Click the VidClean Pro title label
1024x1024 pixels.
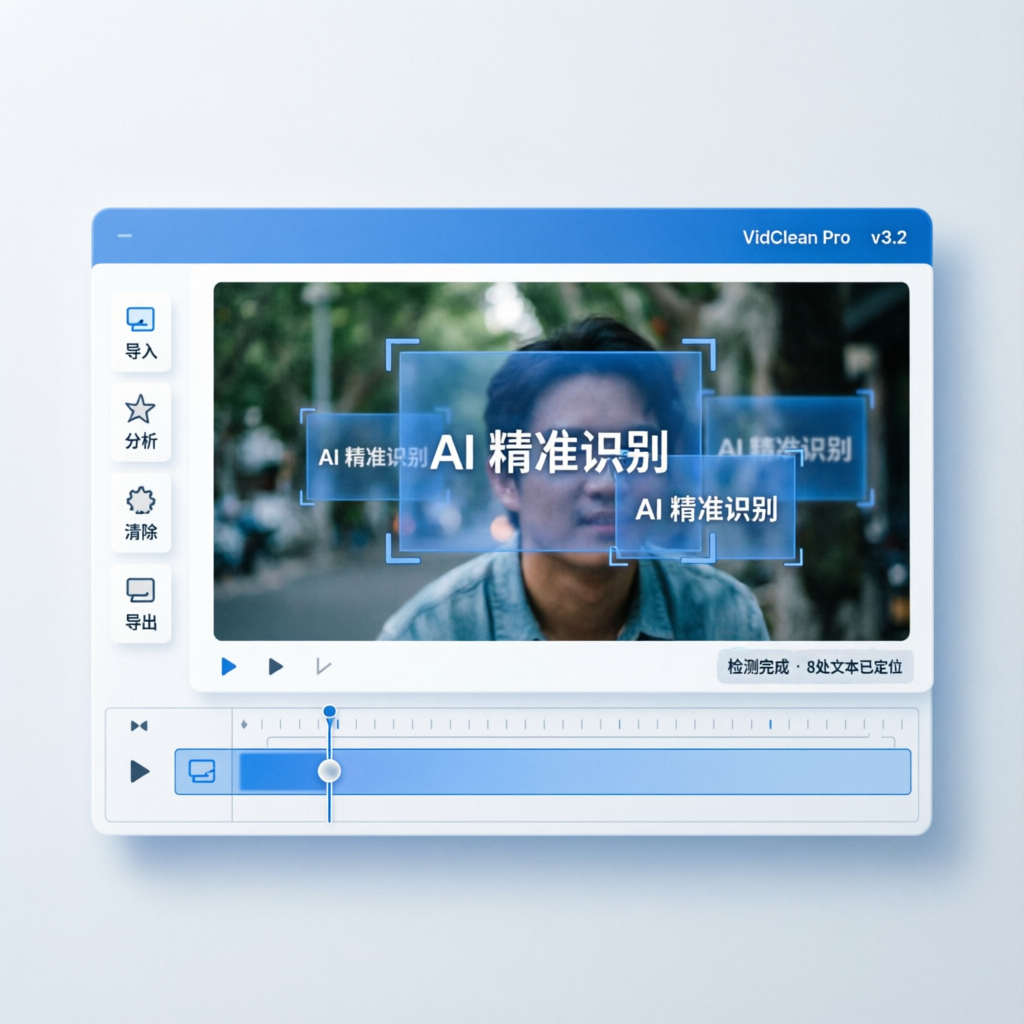pyautogui.click(x=795, y=237)
